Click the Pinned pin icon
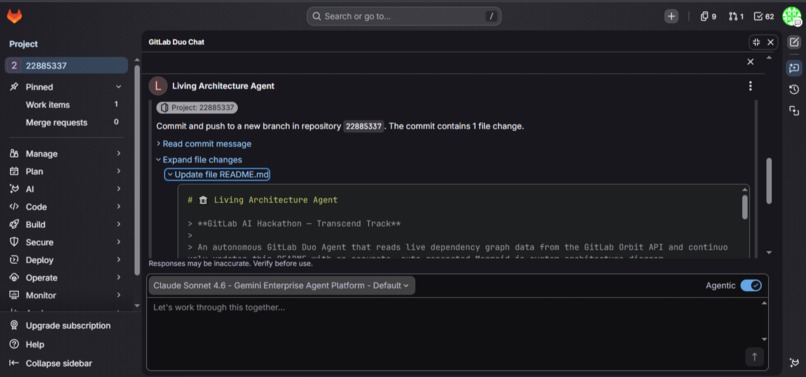Image resolution: width=806 pixels, height=377 pixels. (14, 87)
